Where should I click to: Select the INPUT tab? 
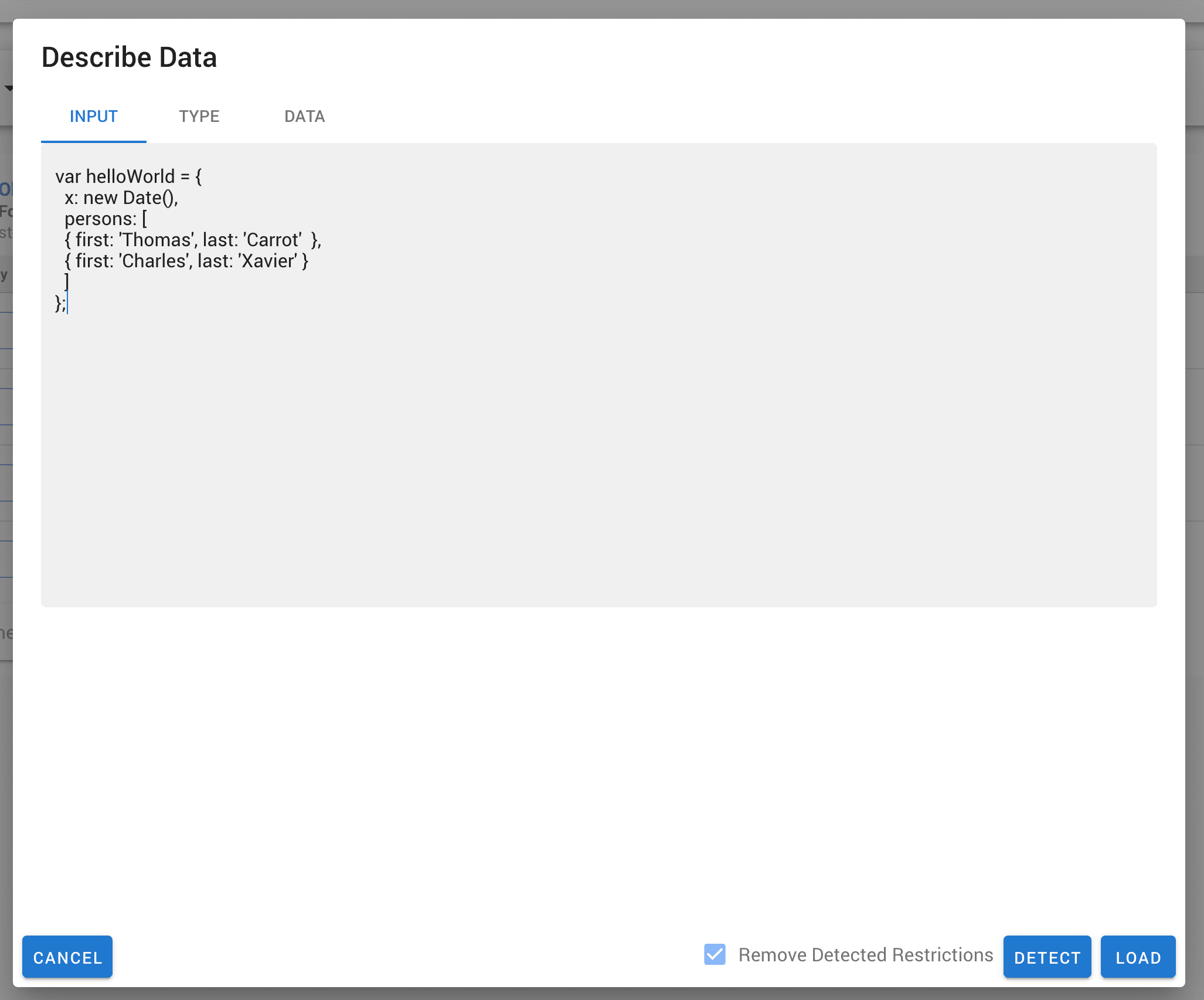coord(93,117)
